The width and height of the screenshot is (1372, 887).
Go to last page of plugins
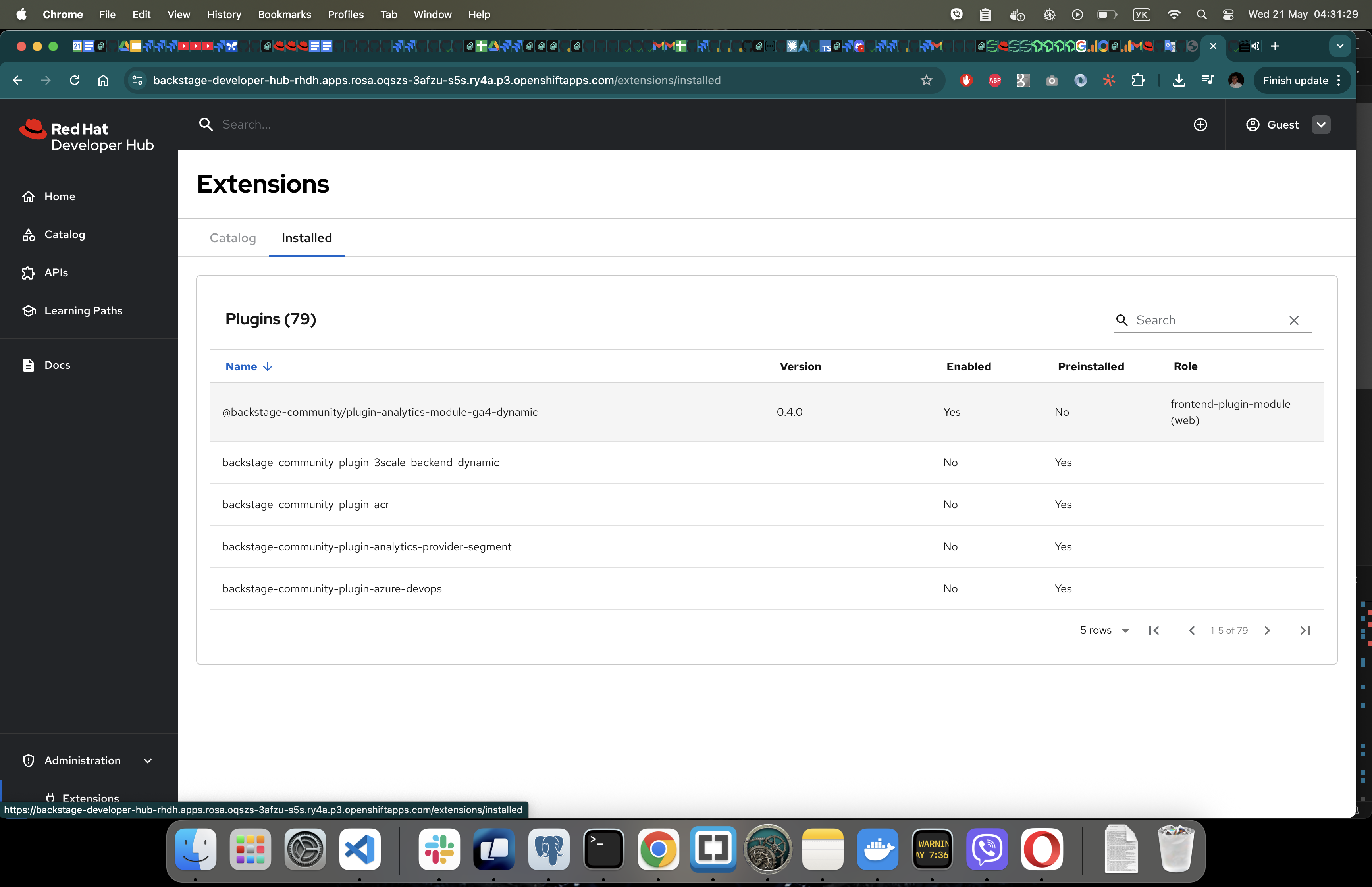pos(1305,631)
